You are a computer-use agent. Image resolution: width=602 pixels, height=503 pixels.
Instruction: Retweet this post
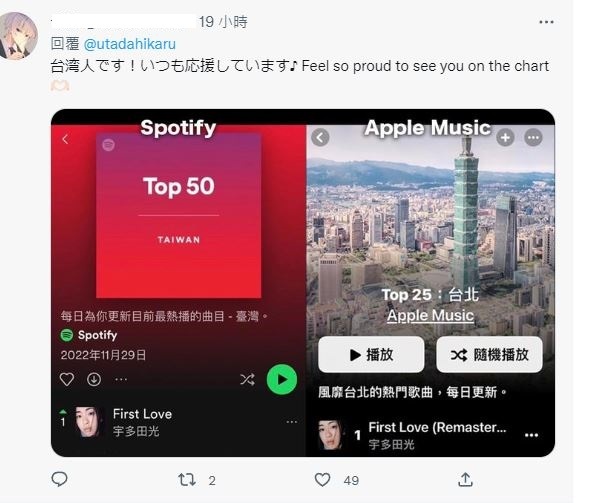pyautogui.click(x=187, y=480)
